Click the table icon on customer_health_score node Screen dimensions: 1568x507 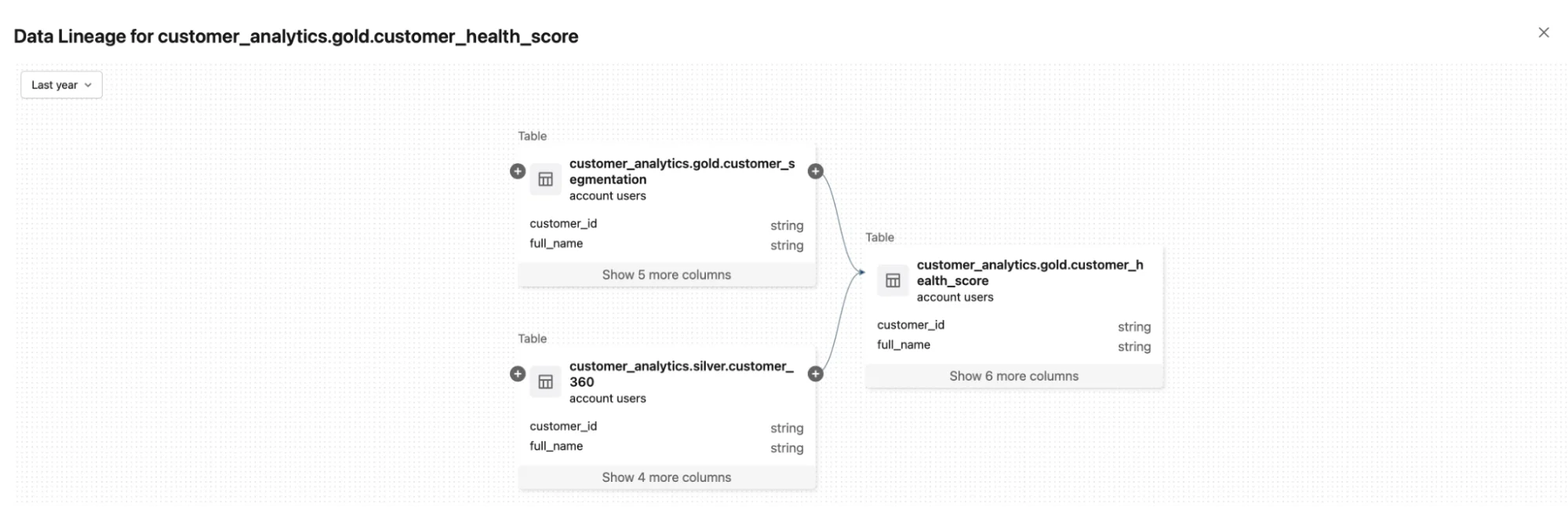pyautogui.click(x=892, y=280)
